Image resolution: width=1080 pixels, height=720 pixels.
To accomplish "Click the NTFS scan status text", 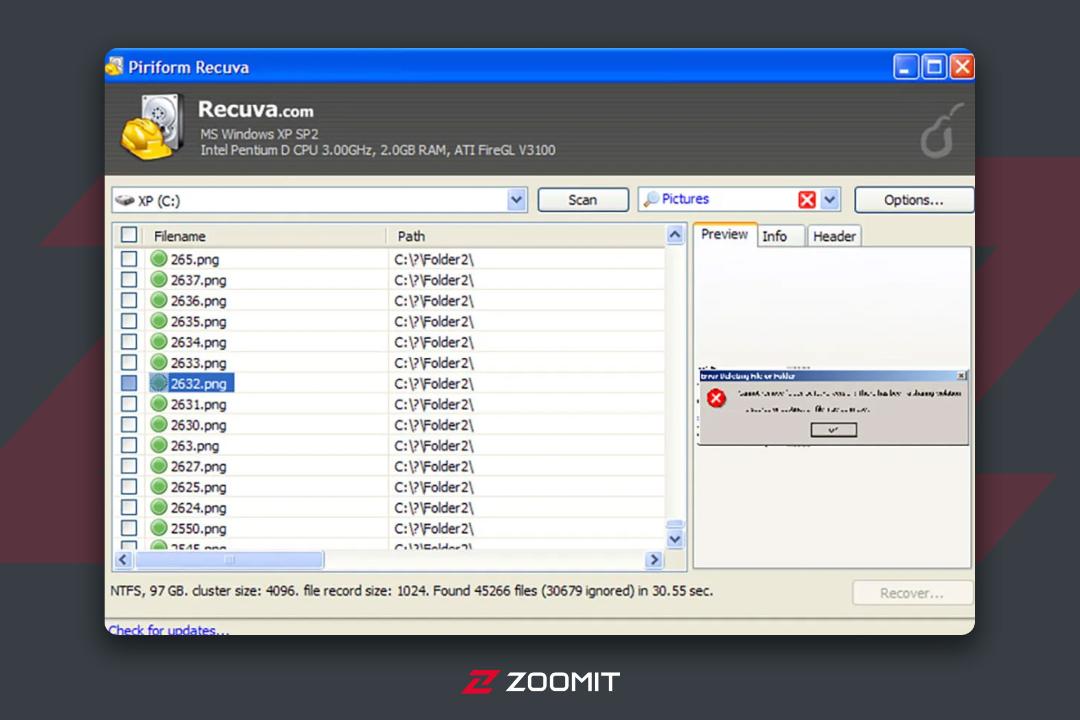I will [x=412, y=590].
